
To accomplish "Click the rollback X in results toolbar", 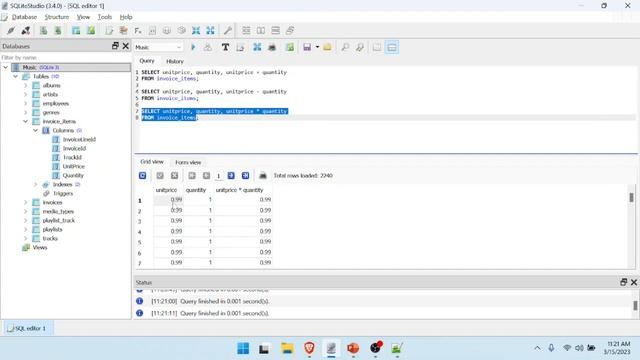I will (174, 176).
